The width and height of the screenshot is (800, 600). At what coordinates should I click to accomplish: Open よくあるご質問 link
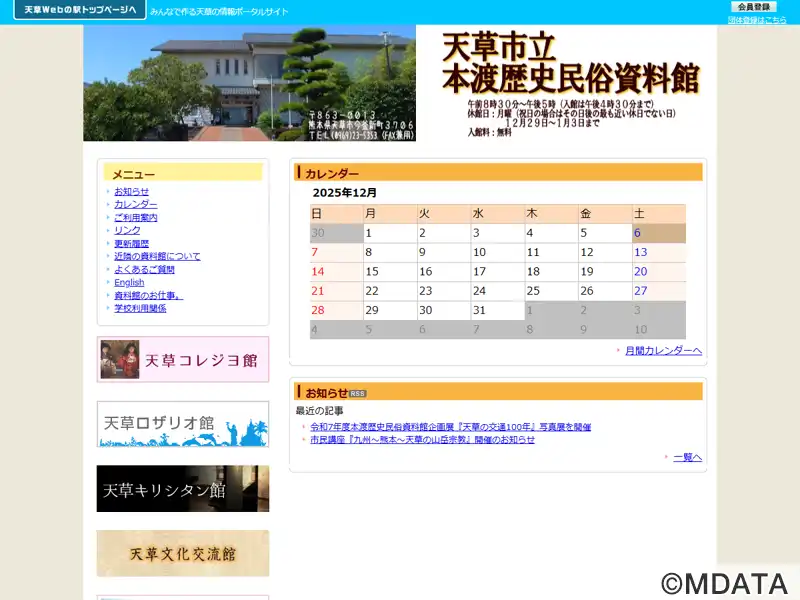point(144,270)
